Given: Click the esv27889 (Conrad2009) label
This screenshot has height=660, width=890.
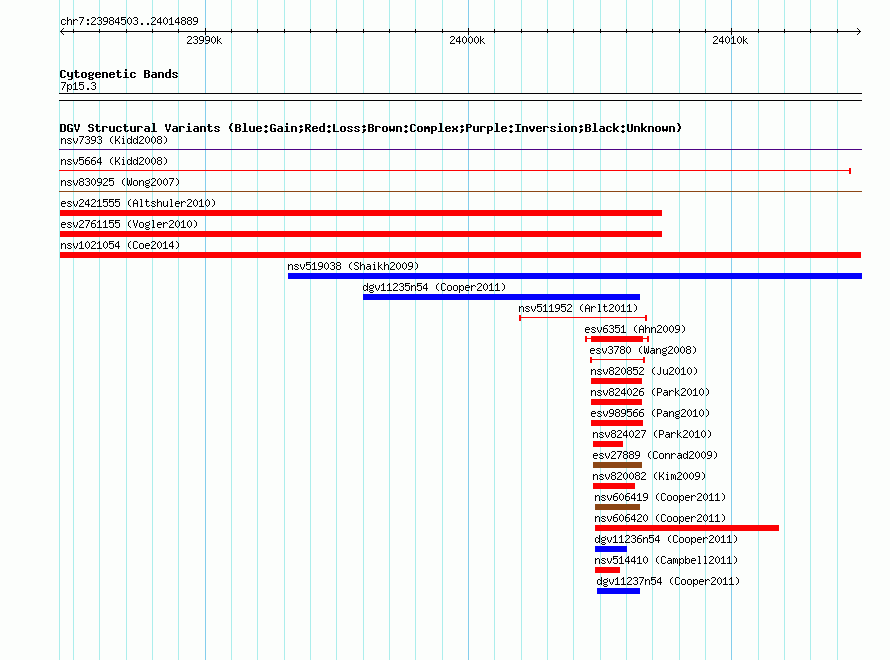Looking at the screenshot, I should click(x=655, y=455).
